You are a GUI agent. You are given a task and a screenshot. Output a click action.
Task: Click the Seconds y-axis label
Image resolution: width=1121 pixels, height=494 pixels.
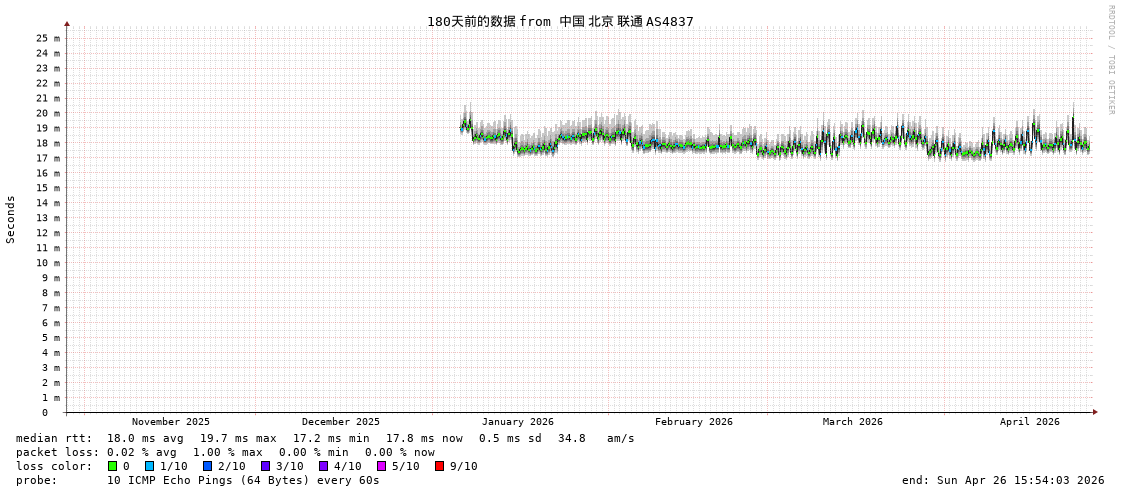click(x=11, y=219)
